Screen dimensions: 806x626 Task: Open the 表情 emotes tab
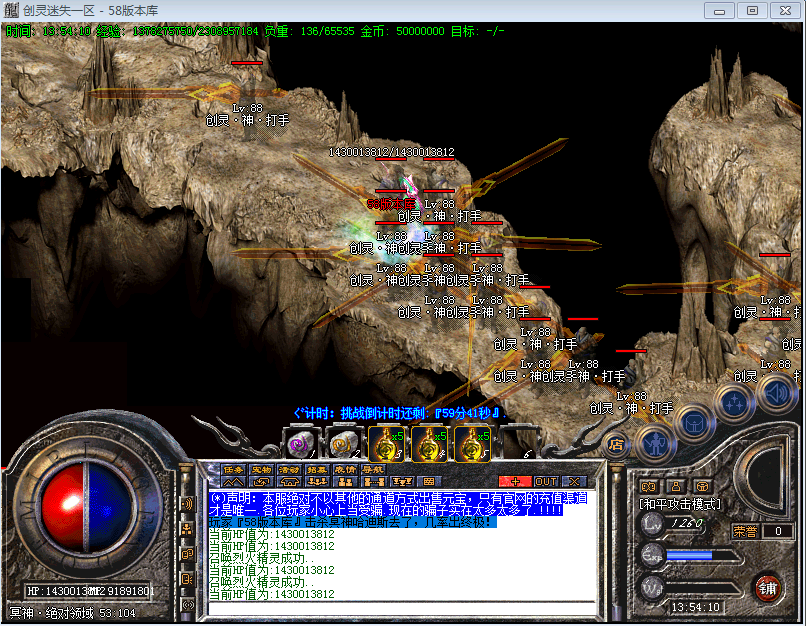coord(344,469)
